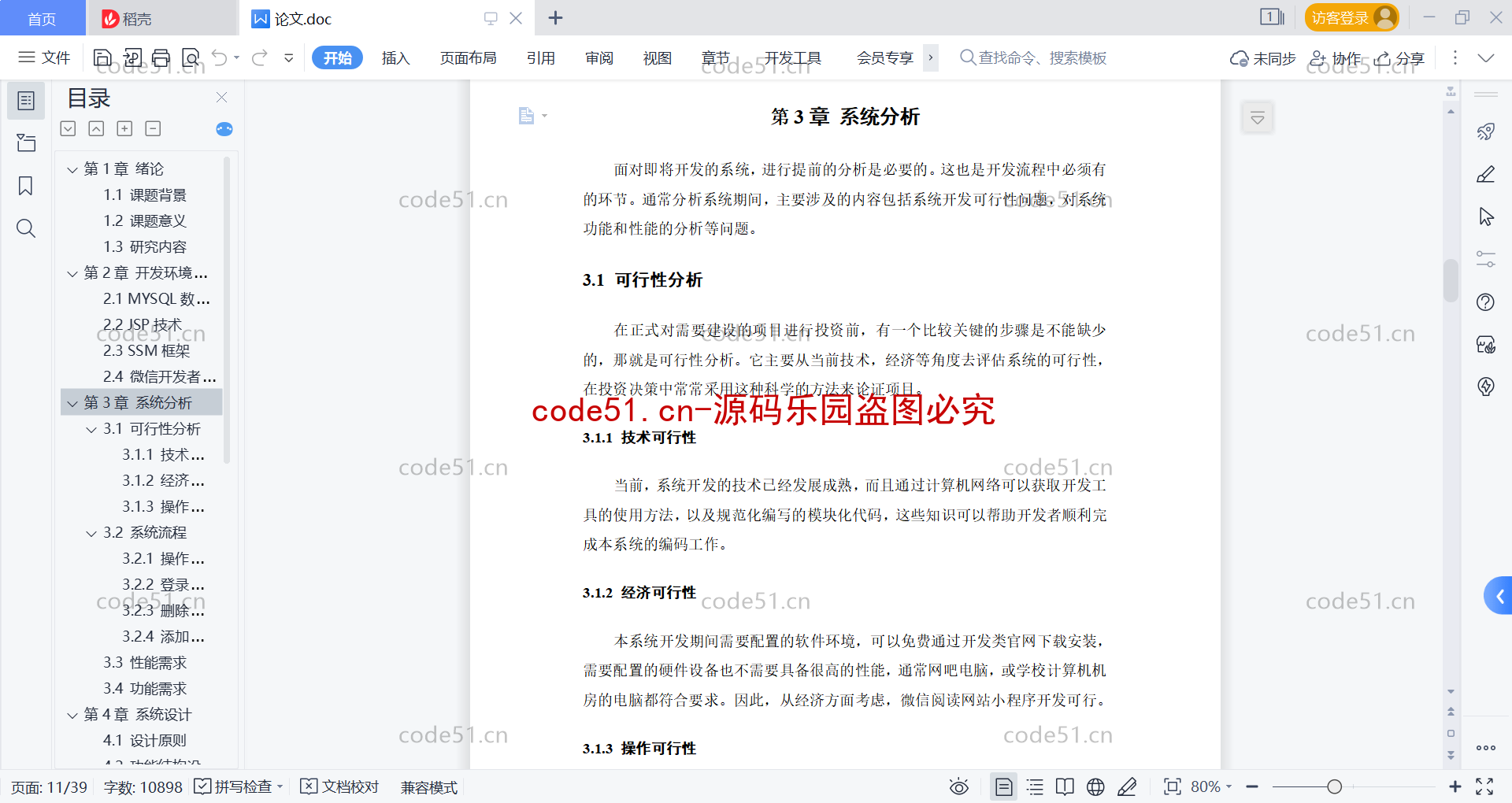Screen dimensions: 1512x803
Task: Switch to 页面布局 ribbon tab
Action: pos(468,57)
